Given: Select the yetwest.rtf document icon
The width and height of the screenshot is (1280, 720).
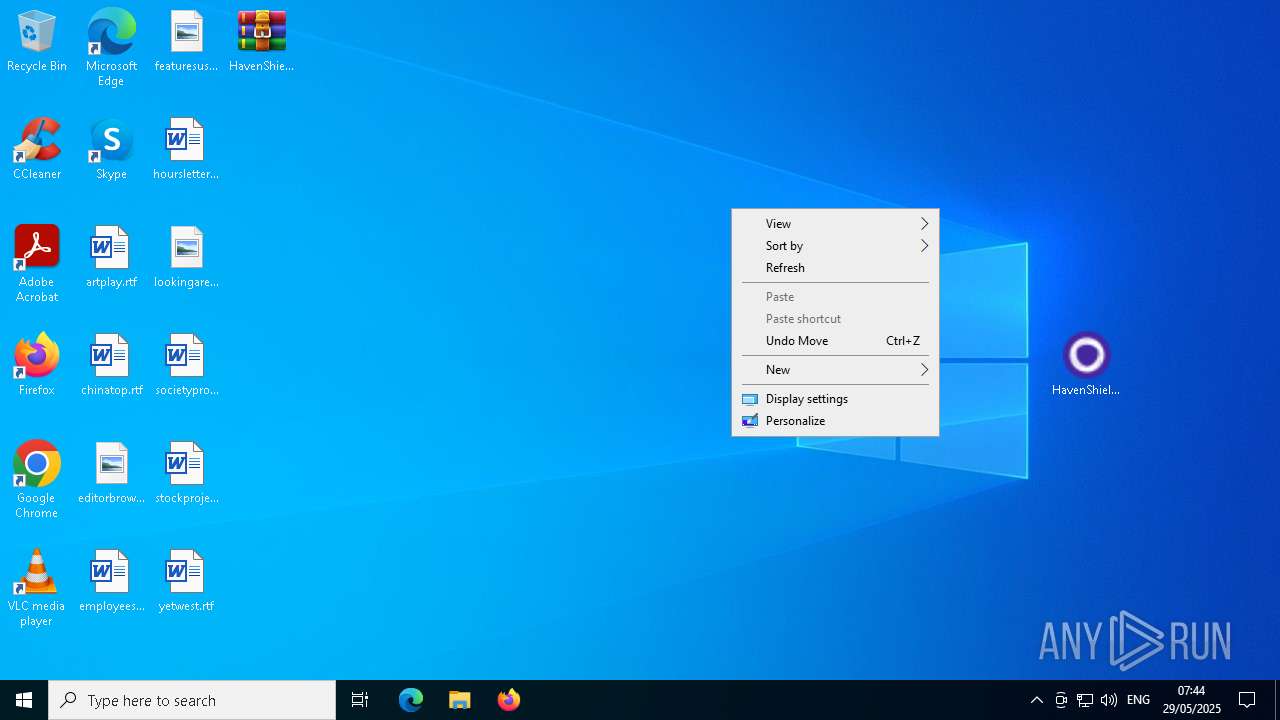Looking at the screenshot, I should click(186, 582).
